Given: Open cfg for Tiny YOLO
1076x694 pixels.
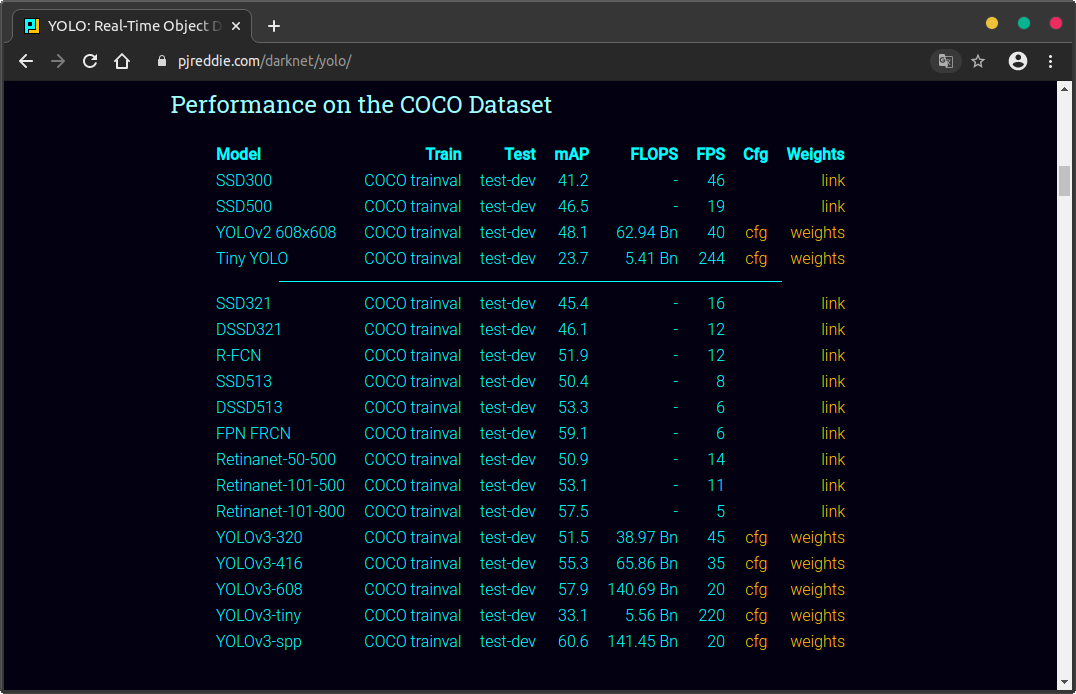Looking at the screenshot, I should (x=756, y=259).
